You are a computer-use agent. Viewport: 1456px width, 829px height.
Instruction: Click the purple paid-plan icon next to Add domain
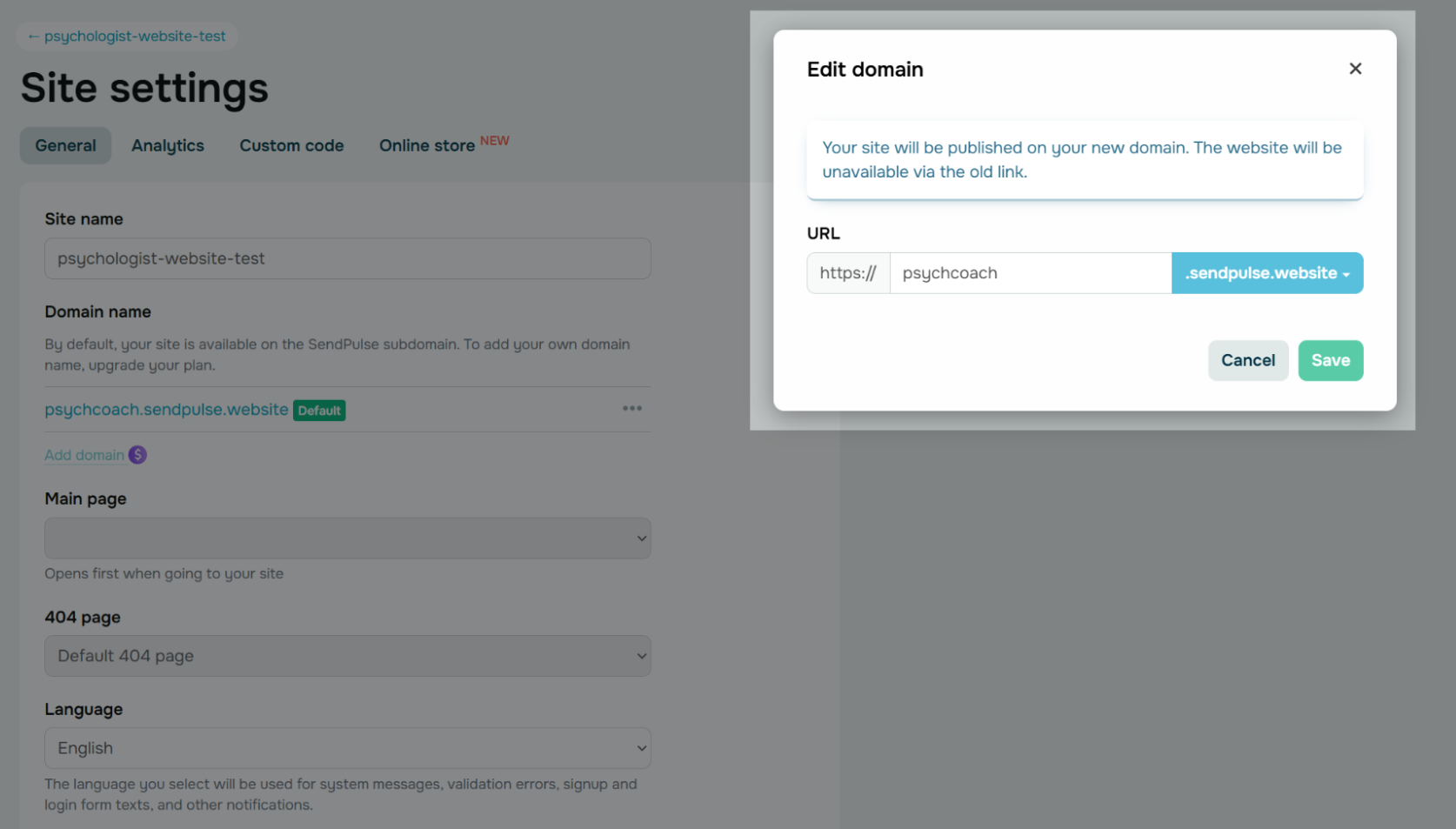tap(137, 455)
